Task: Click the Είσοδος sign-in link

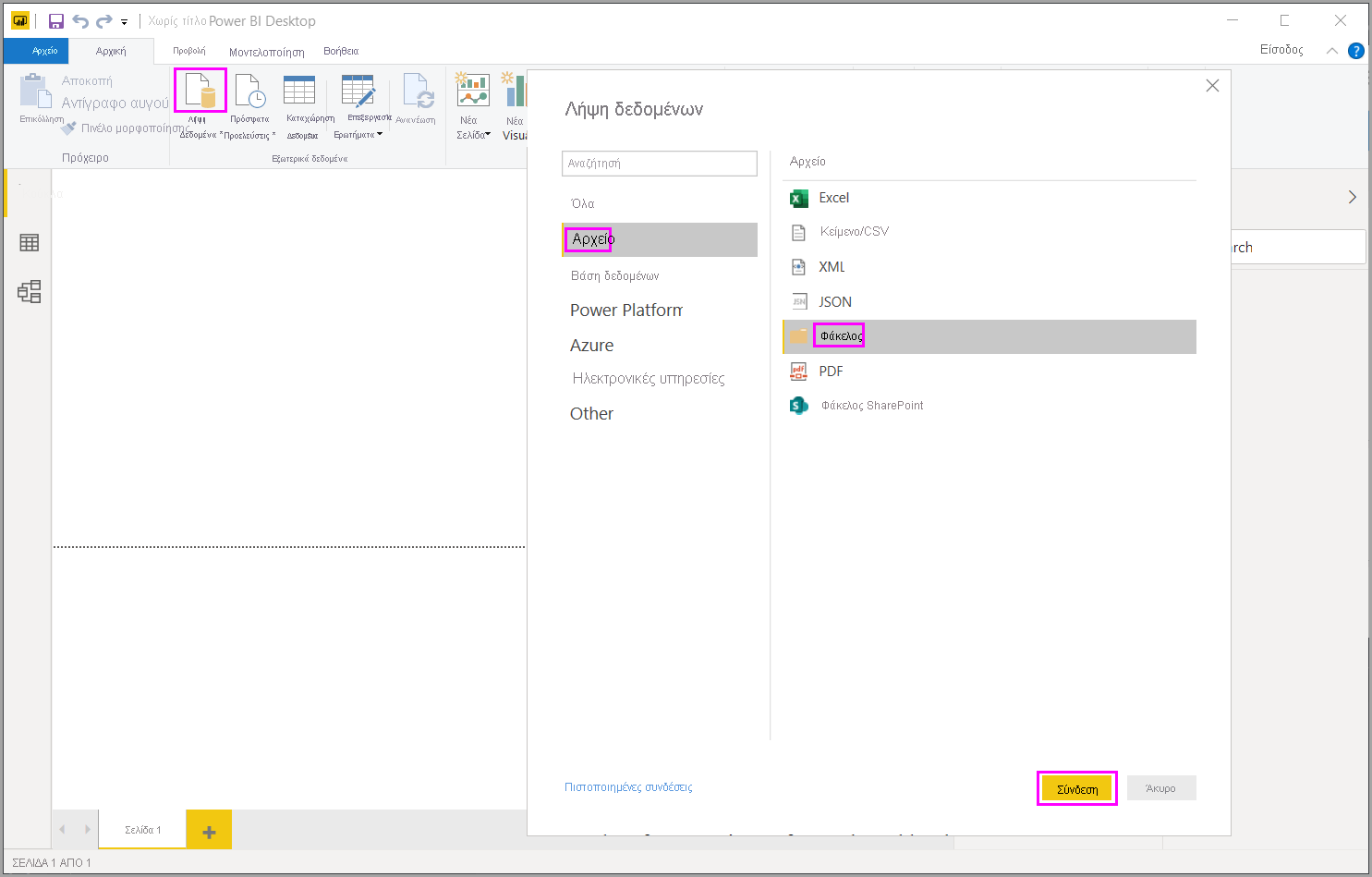Action: point(1281,50)
